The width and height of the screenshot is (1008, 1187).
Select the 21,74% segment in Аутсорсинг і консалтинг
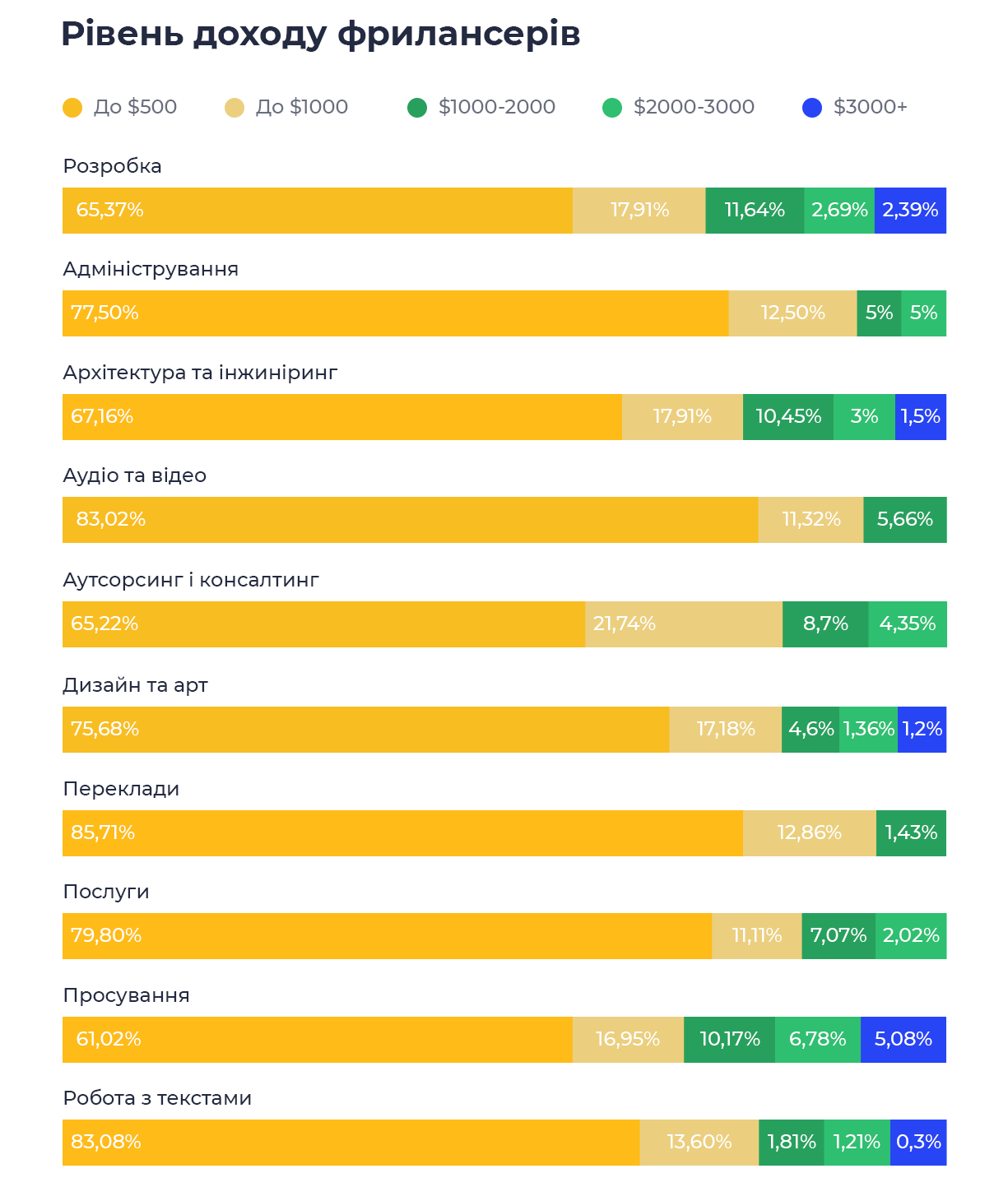click(x=684, y=624)
